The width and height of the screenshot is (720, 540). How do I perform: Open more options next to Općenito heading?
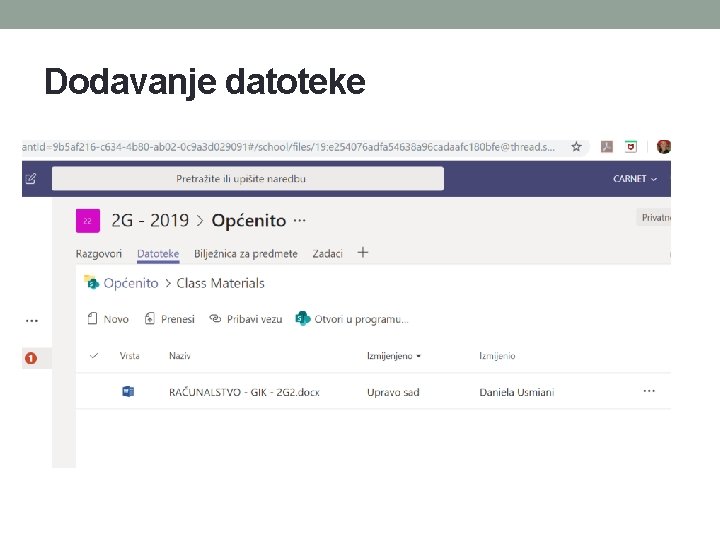[x=299, y=220]
